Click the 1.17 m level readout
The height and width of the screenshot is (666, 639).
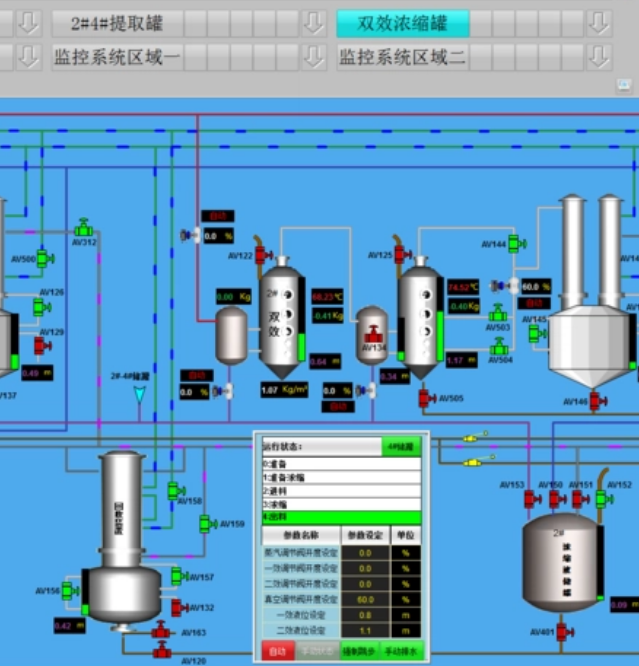(462, 361)
